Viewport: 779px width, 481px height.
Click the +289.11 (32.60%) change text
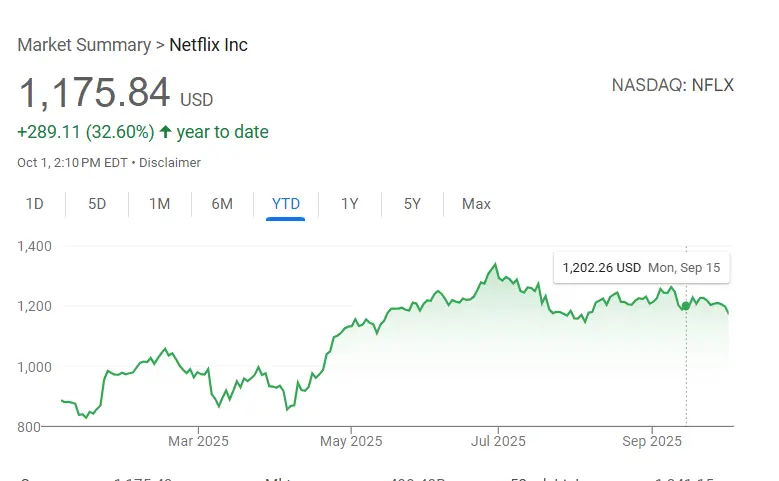click(x=86, y=132)
